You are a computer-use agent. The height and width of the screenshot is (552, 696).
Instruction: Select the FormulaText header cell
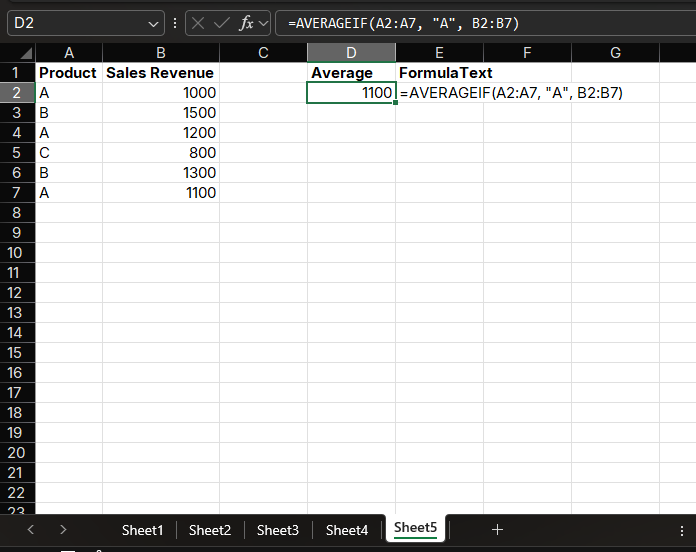point(439,73)
